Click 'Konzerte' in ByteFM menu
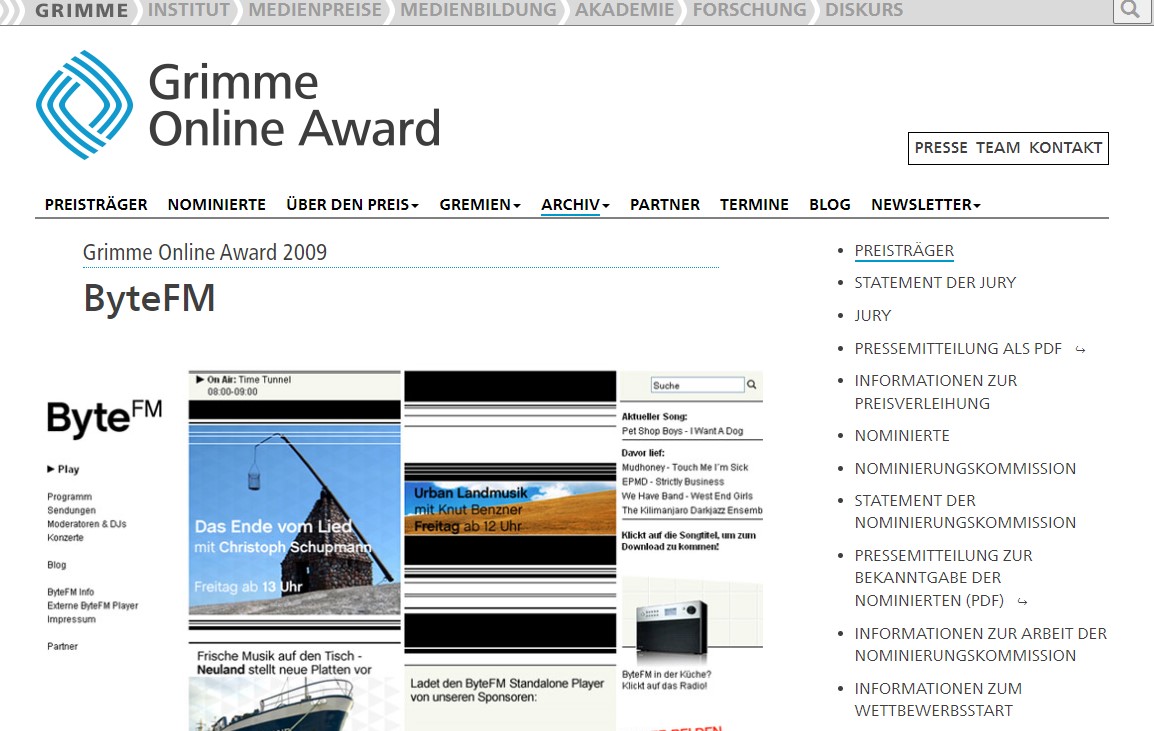 tap(66, 537)
